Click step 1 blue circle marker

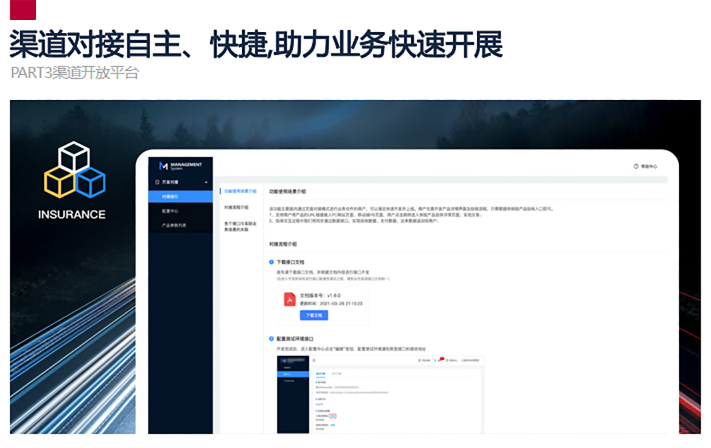click(271, 262)
